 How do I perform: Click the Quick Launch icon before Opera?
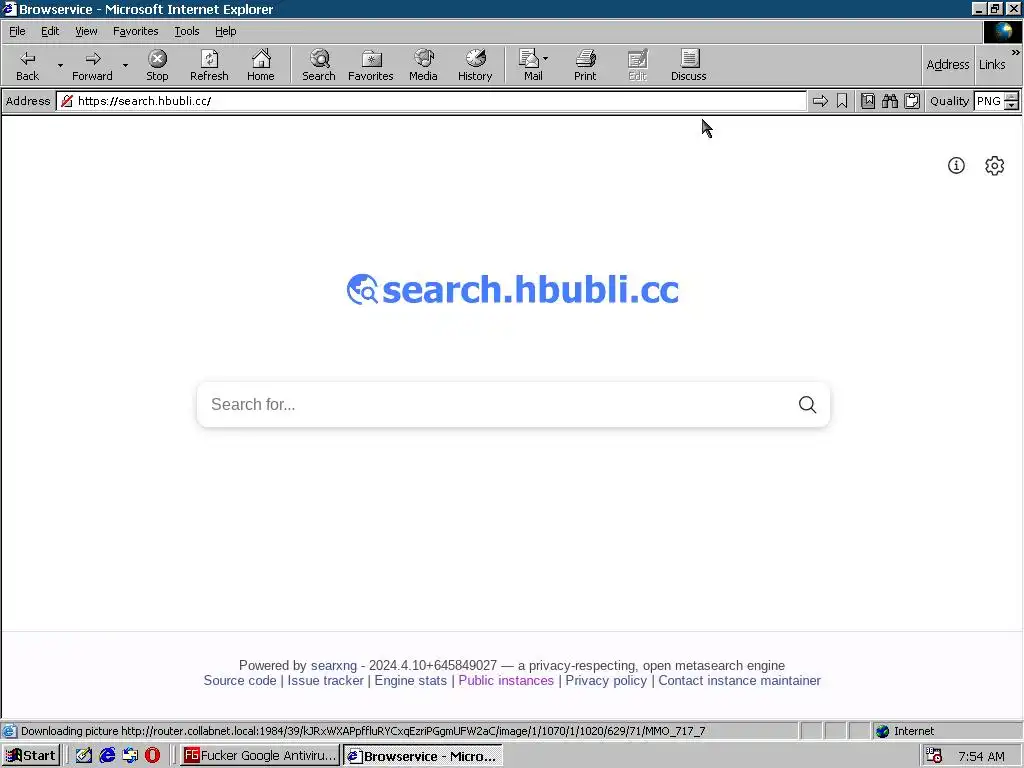(130, 756)
